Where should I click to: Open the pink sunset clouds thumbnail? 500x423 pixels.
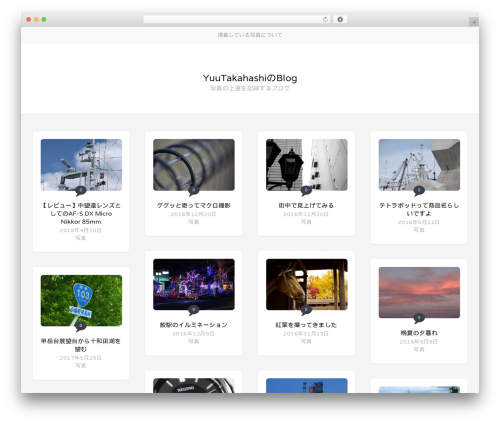[x=419, y=292]
